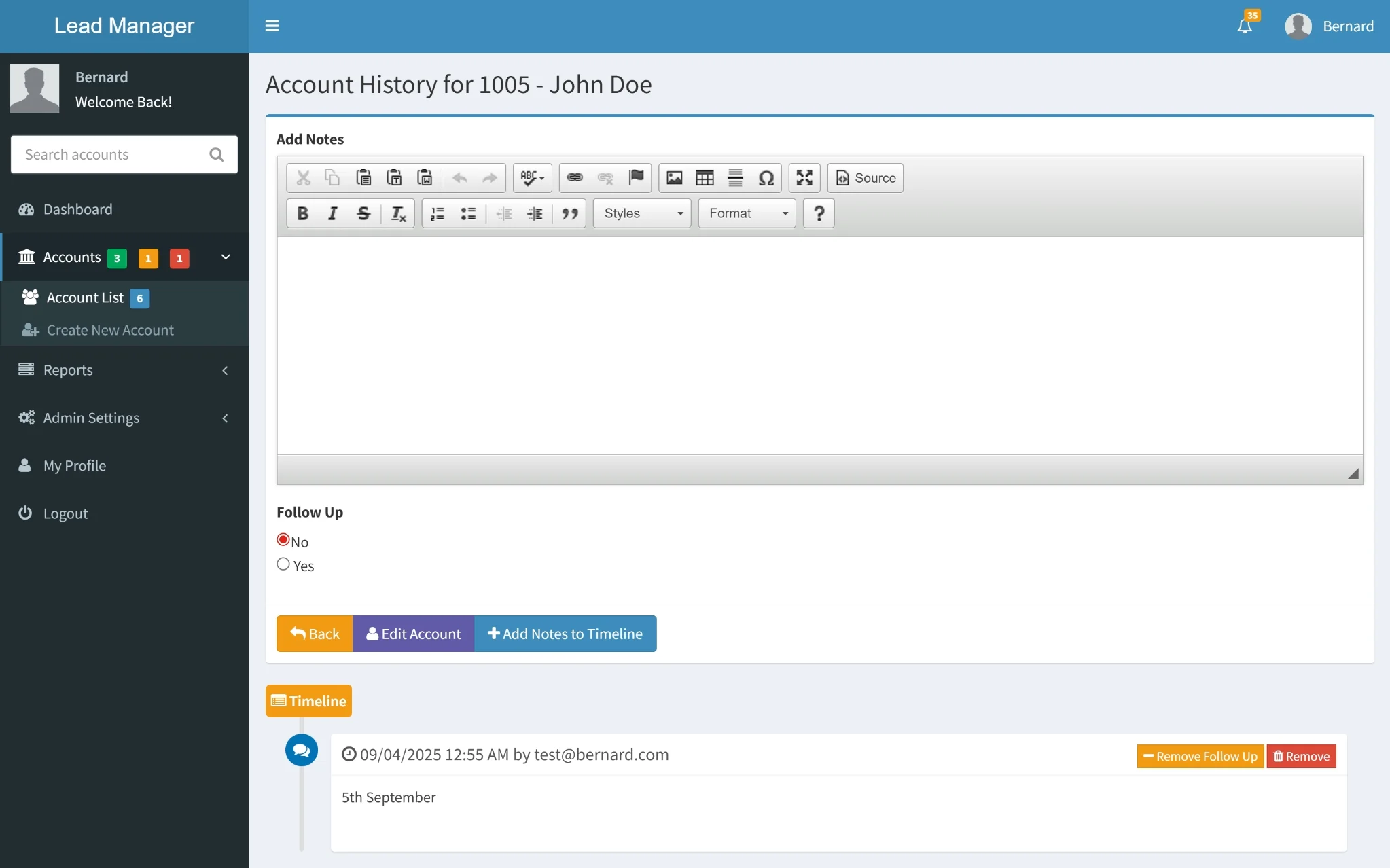1390x868 pixels.
Task: Open the Styles dropdown
Action: coord(642,213)
